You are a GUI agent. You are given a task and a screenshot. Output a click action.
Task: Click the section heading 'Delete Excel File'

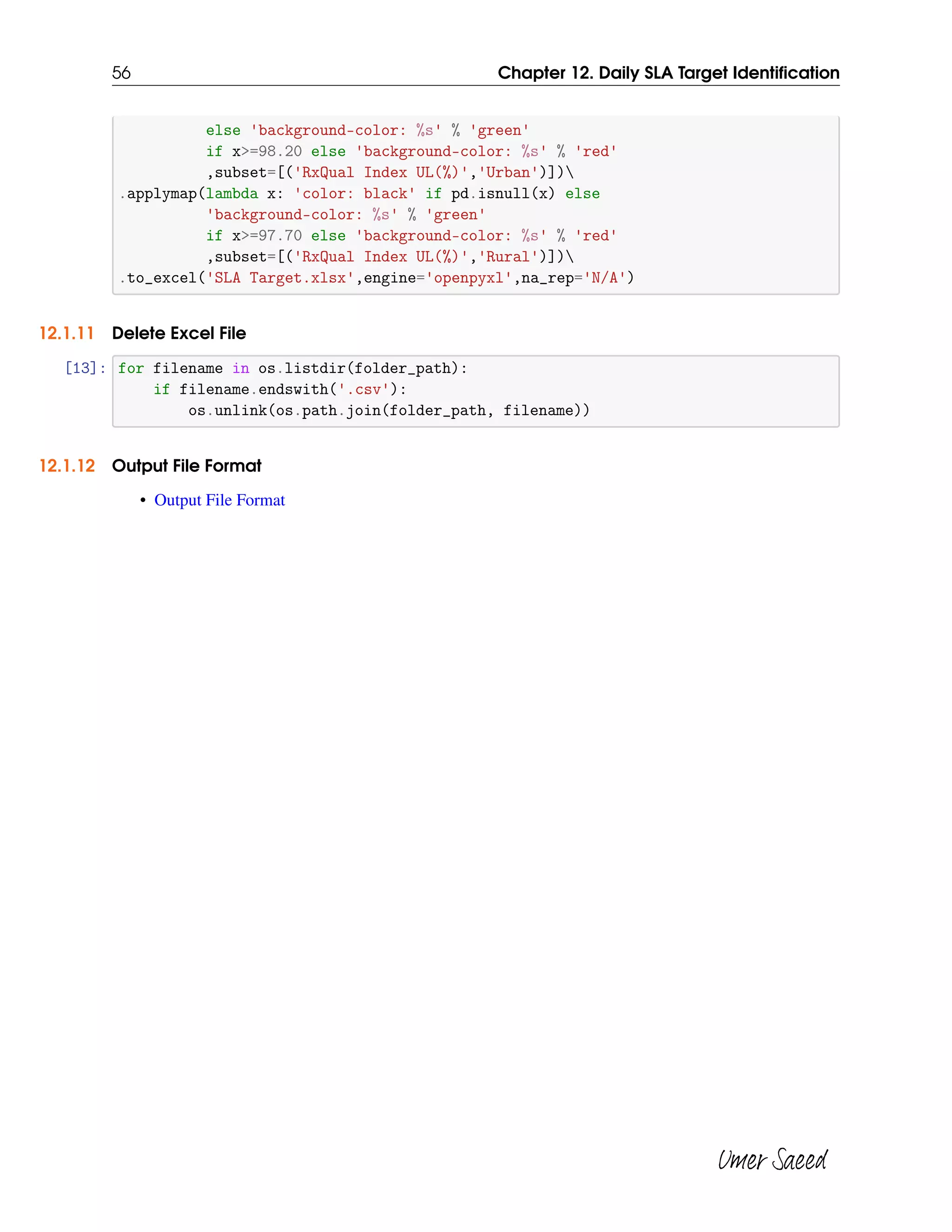pyautogui.click(x=179, y=333)
